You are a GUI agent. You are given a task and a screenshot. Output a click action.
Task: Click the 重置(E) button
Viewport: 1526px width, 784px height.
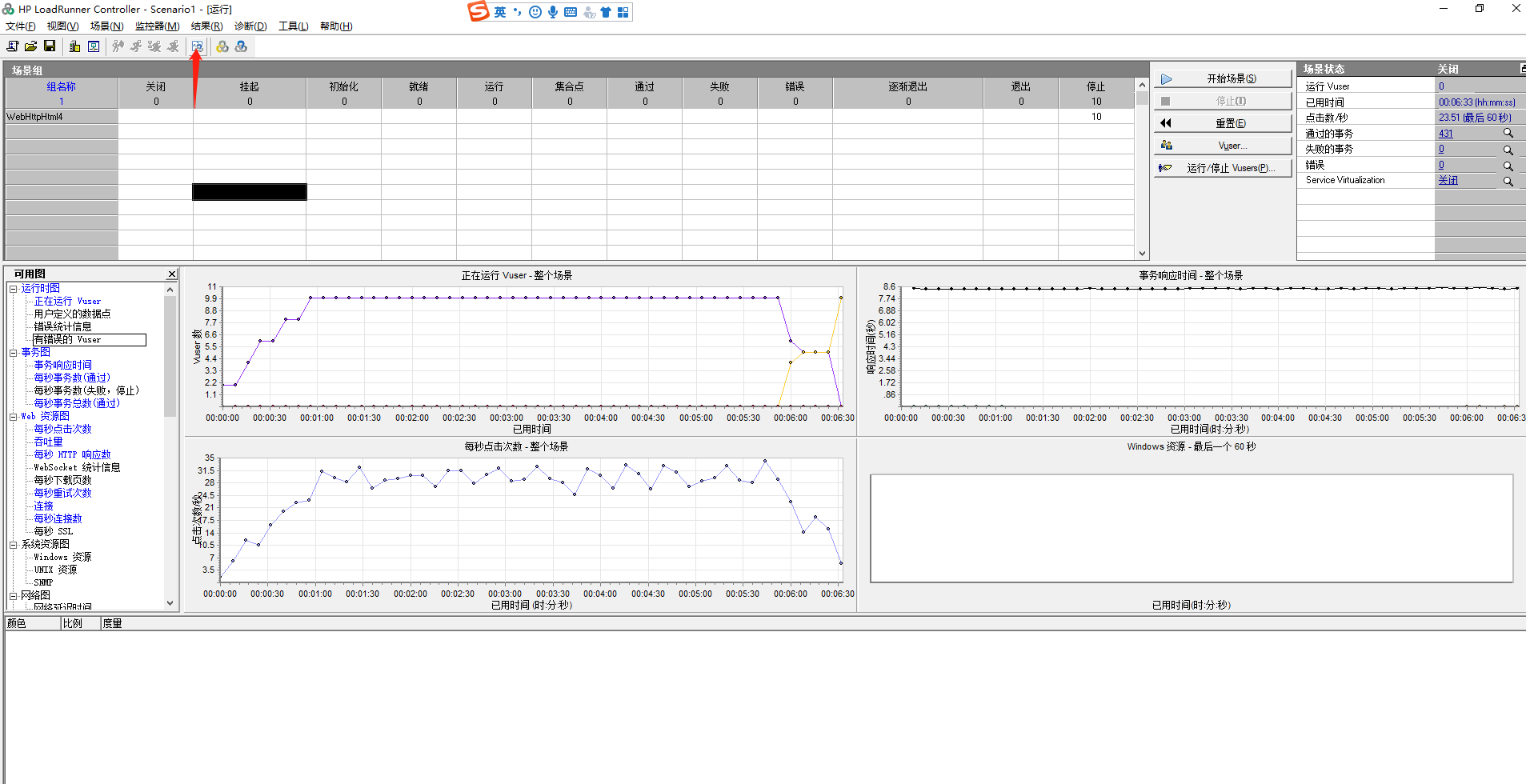[1222, 122]
